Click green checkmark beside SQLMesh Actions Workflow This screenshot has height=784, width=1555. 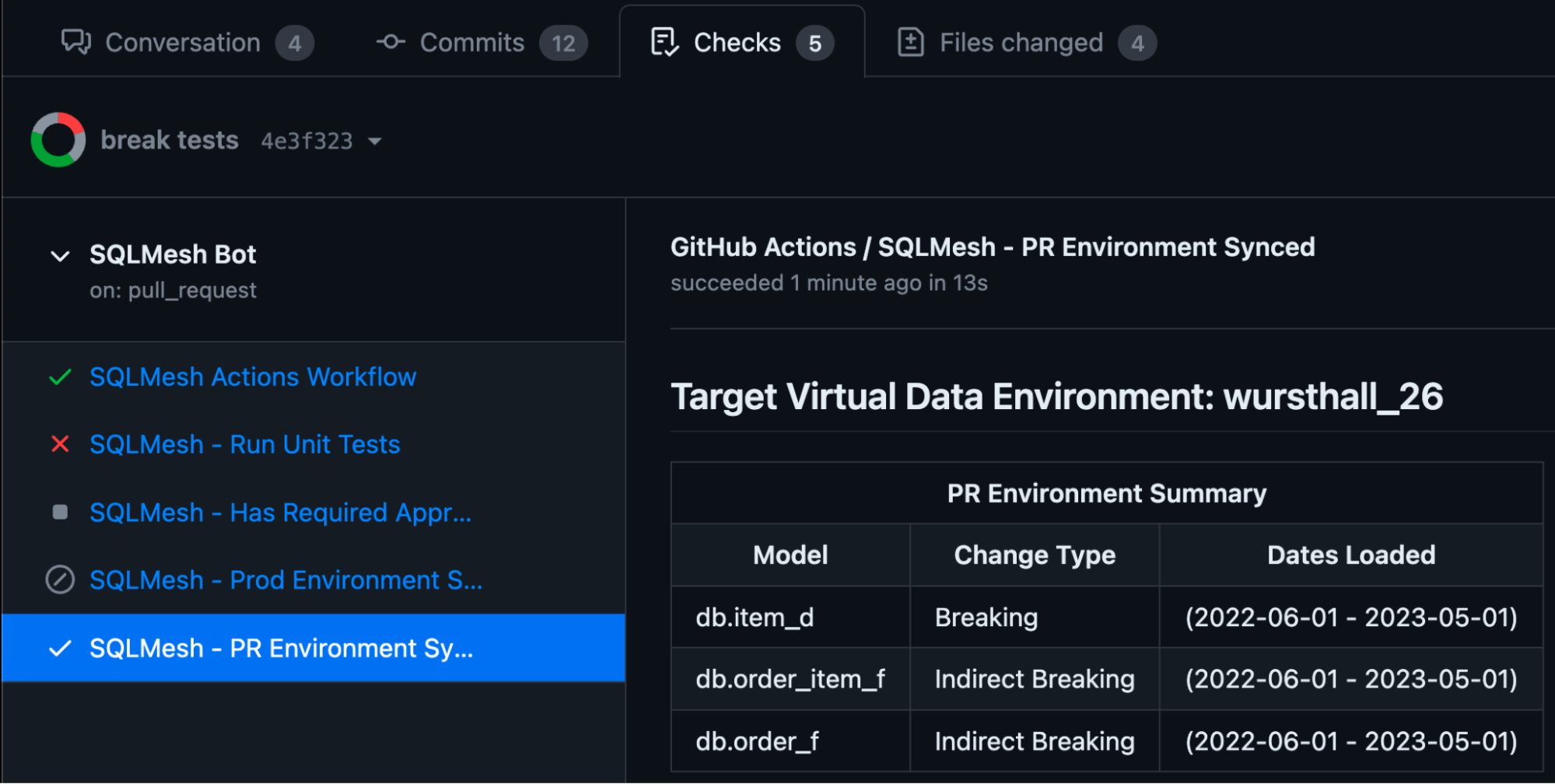60,377
